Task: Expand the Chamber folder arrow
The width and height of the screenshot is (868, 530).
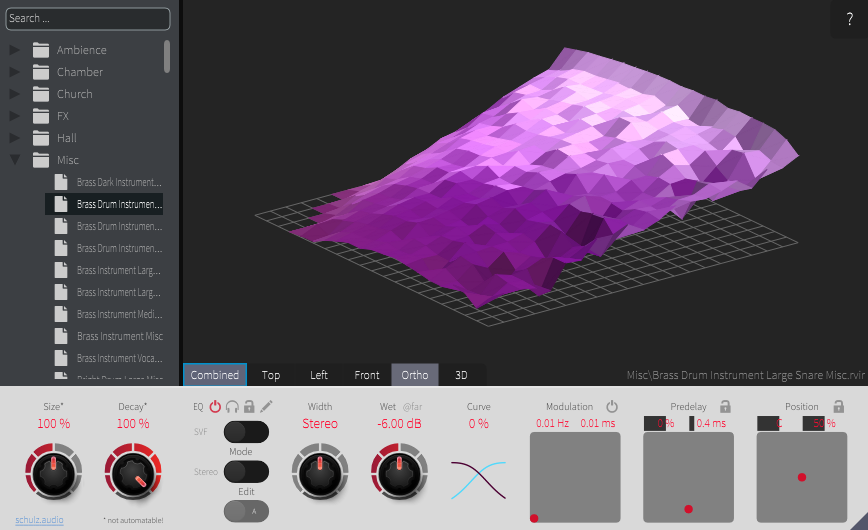Action: [x=15, y=72]
